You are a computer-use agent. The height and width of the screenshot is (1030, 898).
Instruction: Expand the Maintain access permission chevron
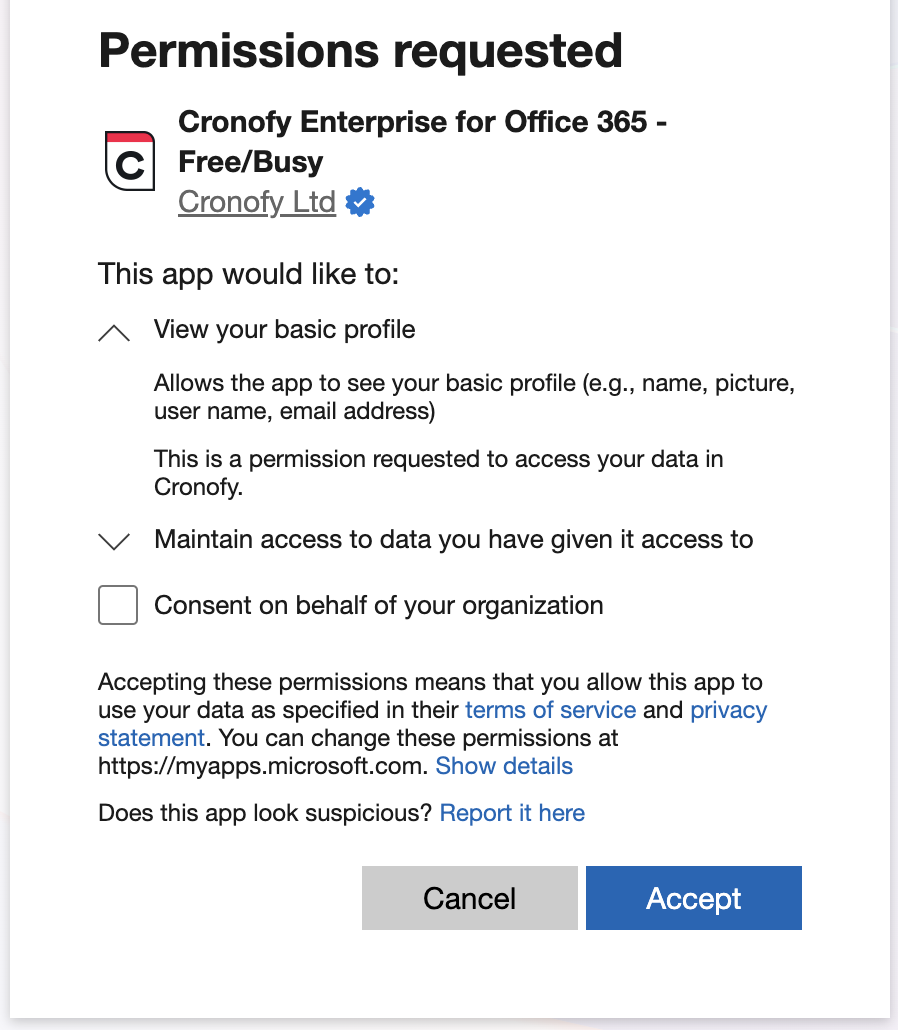[115, 542]
